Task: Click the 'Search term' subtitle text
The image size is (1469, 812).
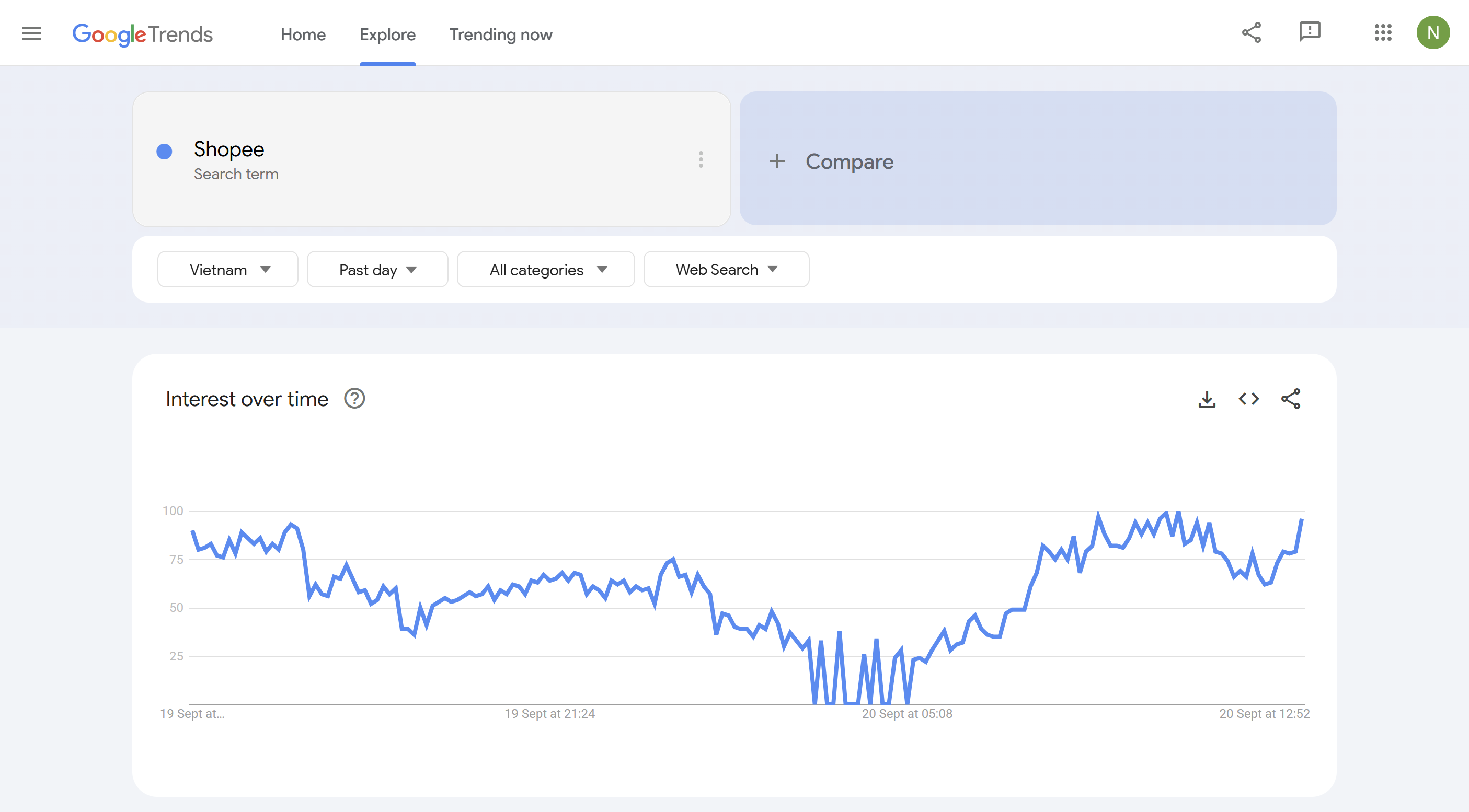Action: (236, 174)
